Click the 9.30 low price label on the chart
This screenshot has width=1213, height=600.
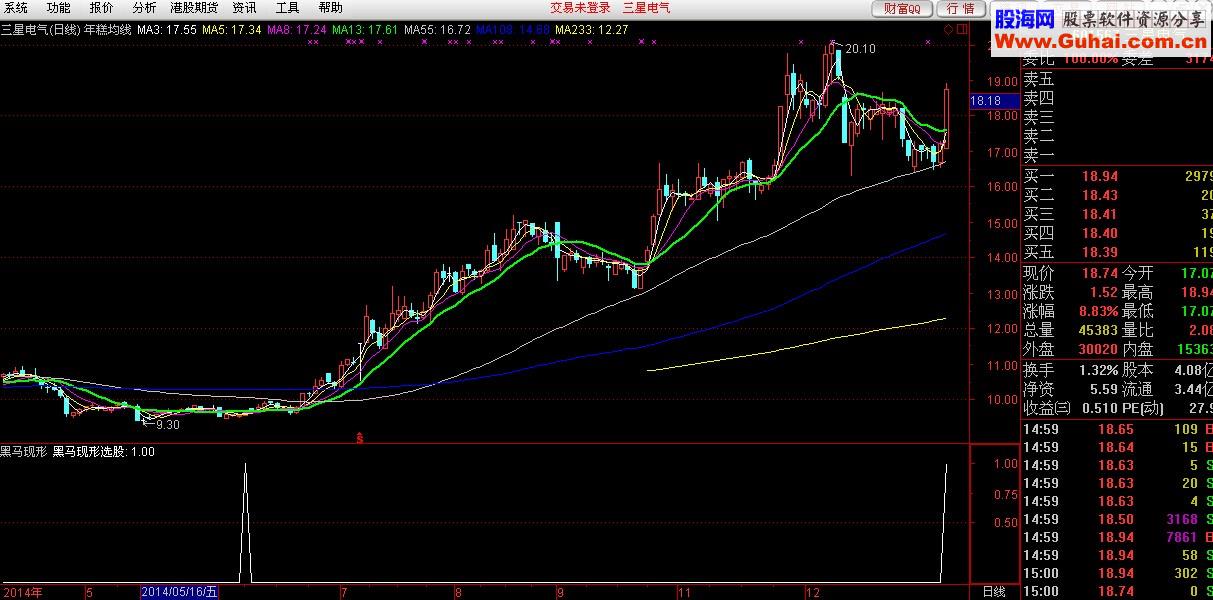point(167,425)
